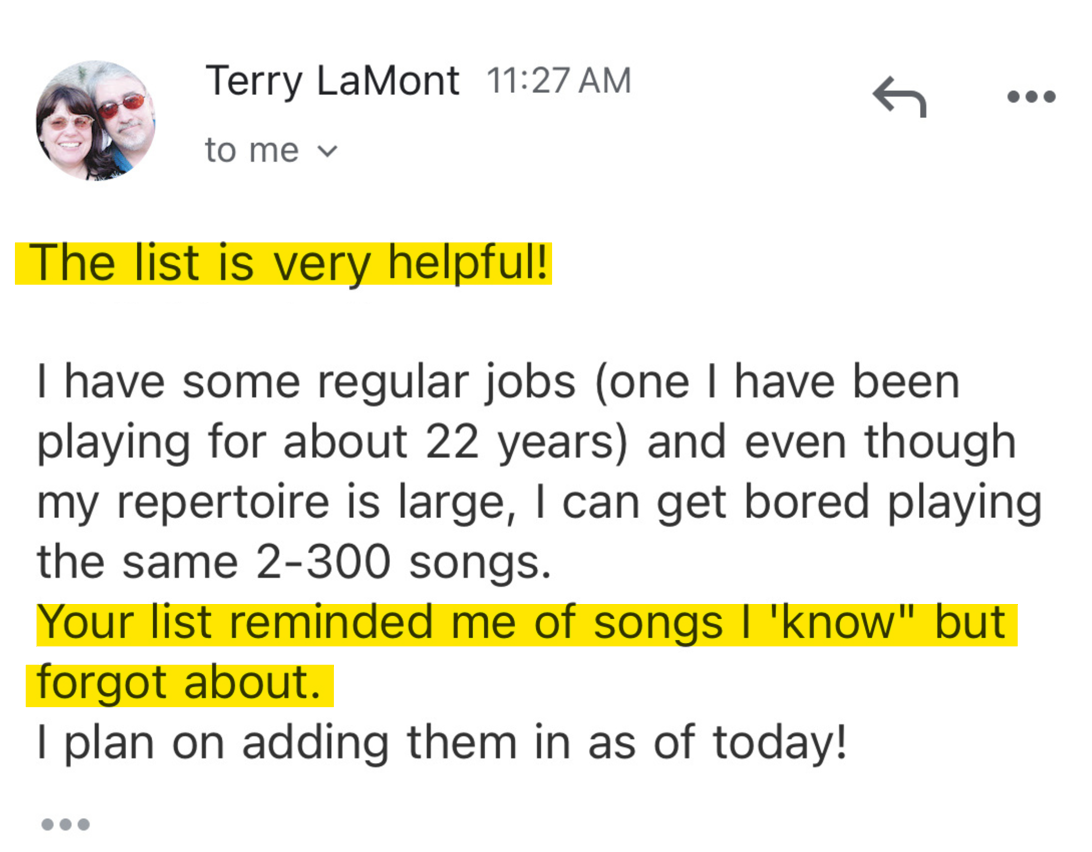Screen dimensions: 1092x852
Task: Show trimmed content using the bottom ellipsis
Action: tap(65, 825)
